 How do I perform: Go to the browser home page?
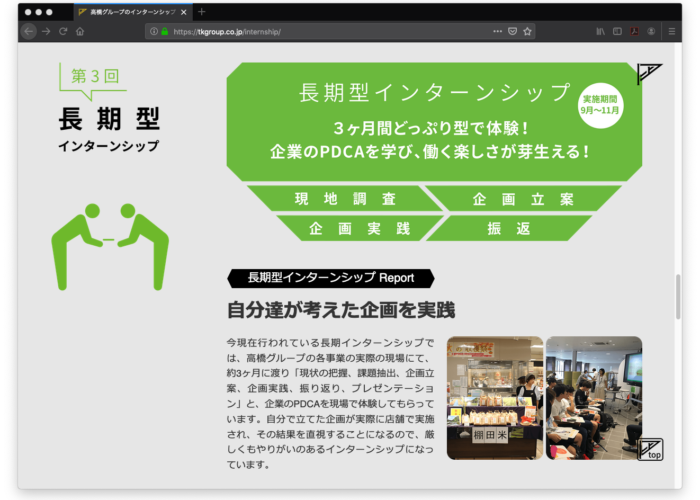pyautogui.click(x=81, y=31)
